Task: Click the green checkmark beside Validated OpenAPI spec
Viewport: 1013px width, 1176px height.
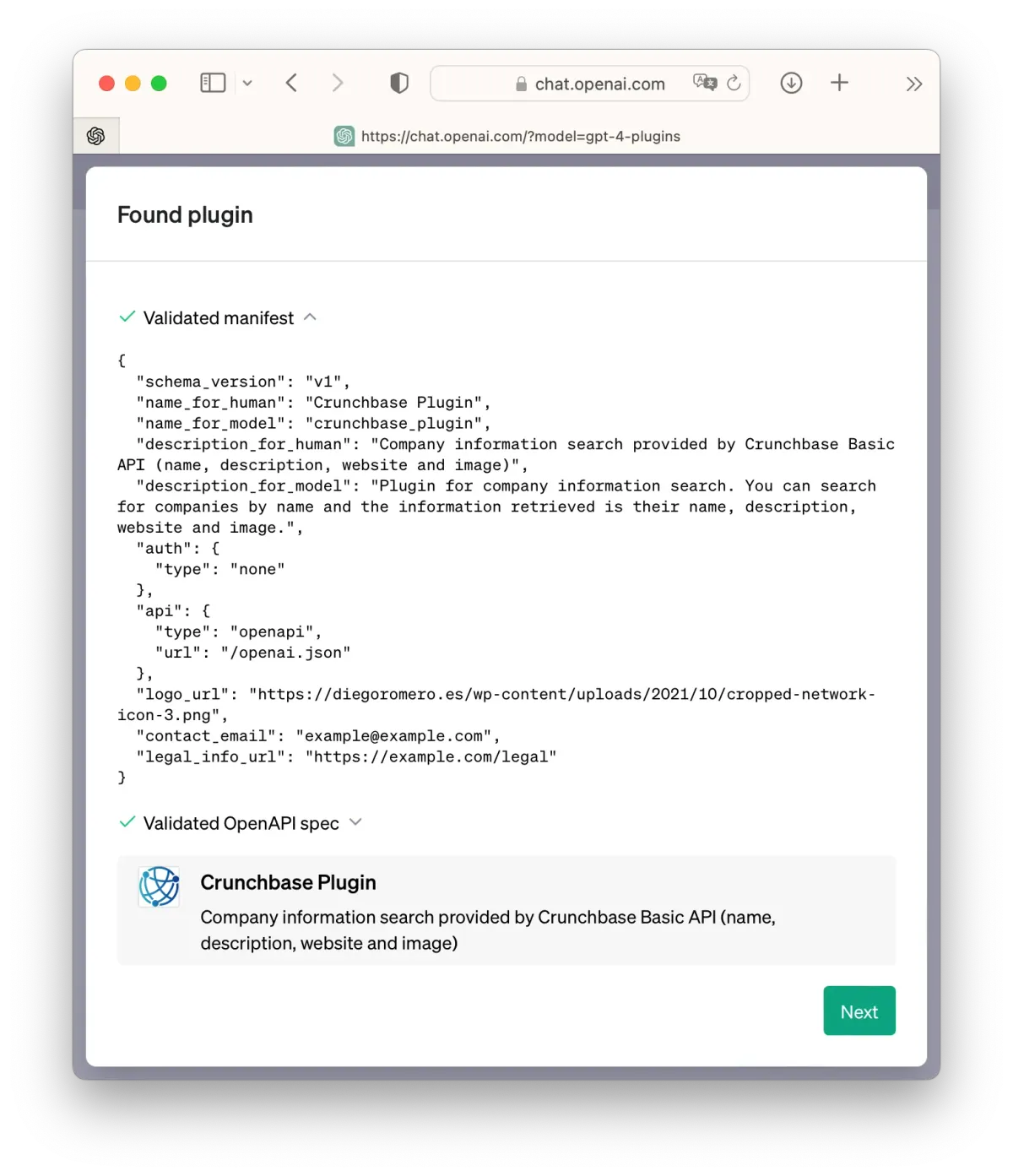Action: 127,821
